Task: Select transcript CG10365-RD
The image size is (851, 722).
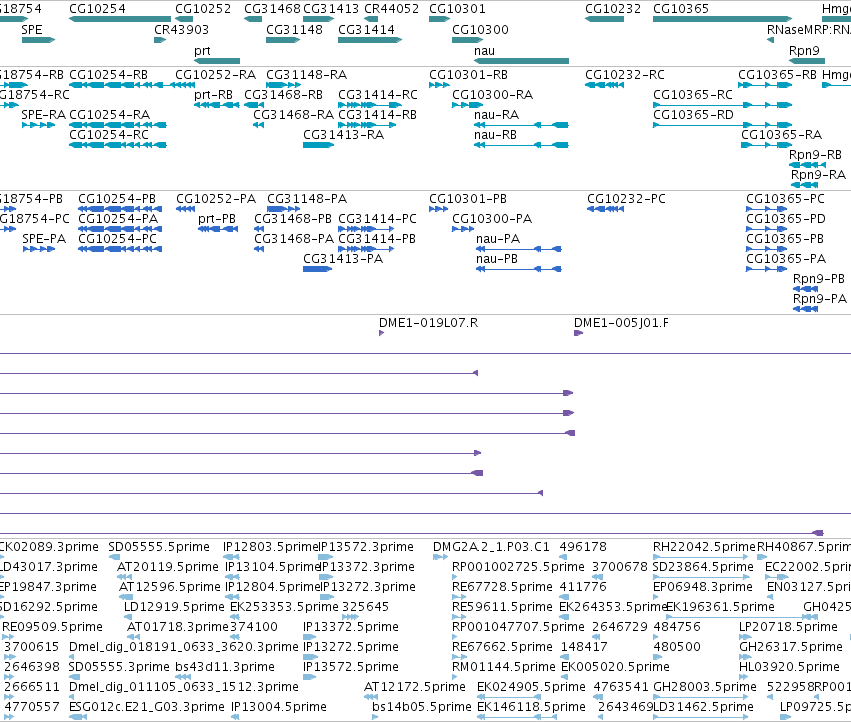Action: coord(693,115)
